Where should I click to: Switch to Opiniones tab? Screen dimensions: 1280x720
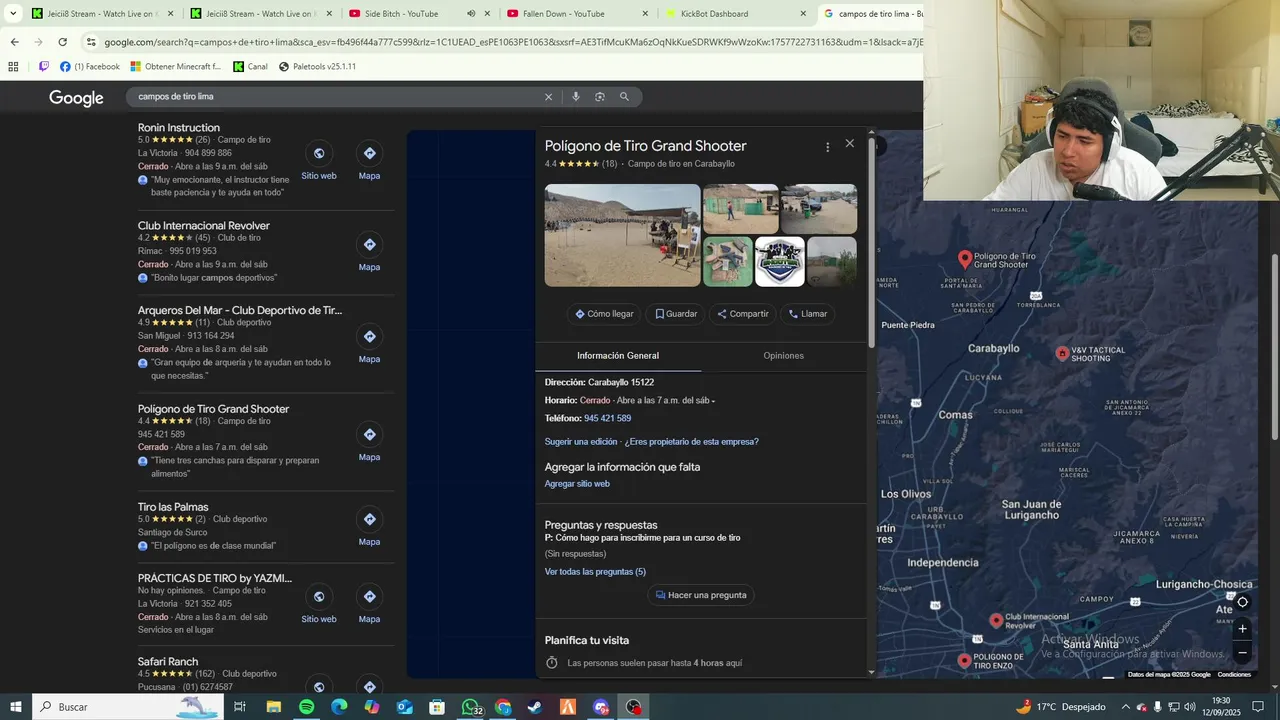[783, 356]
